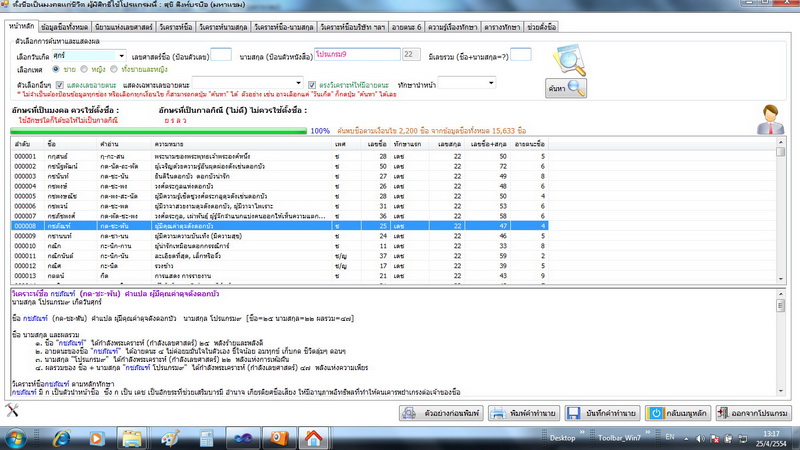This screenshot has width=800, height=450.
Task: Click the analysis pane scroll-down arrow
Action: pos(781,392)
